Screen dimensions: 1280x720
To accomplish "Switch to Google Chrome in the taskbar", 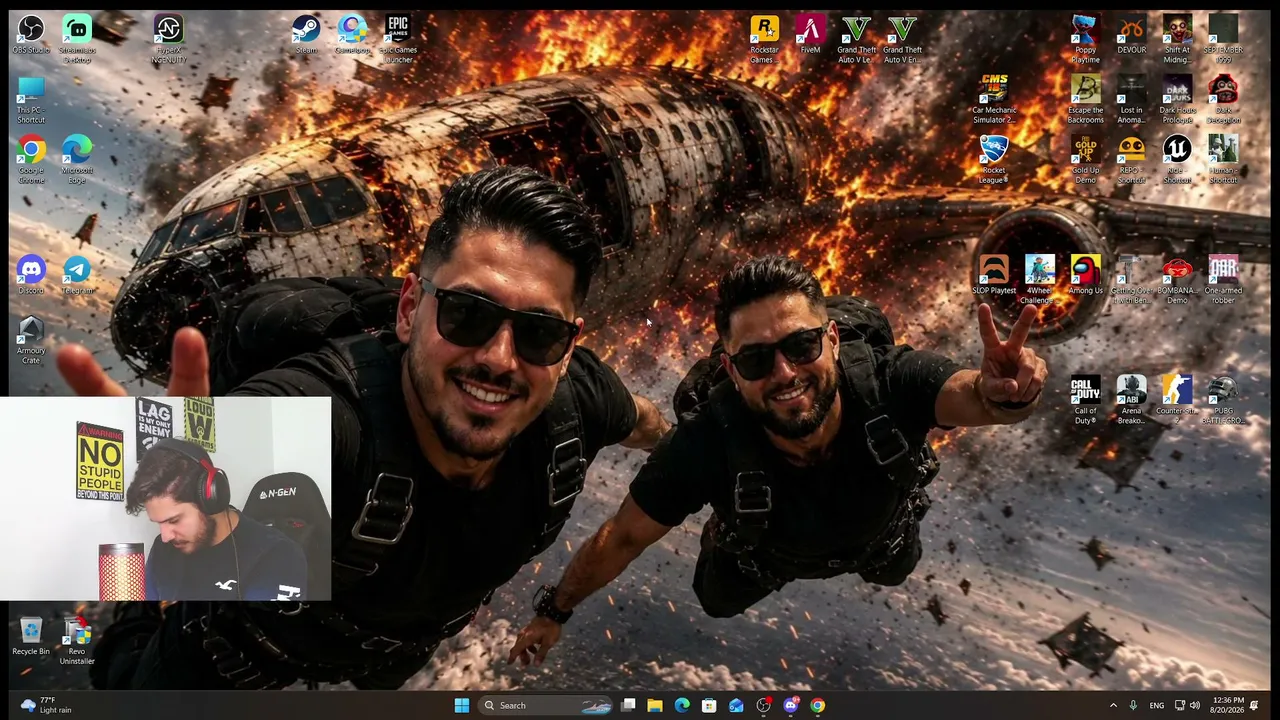I will point(818,705).
